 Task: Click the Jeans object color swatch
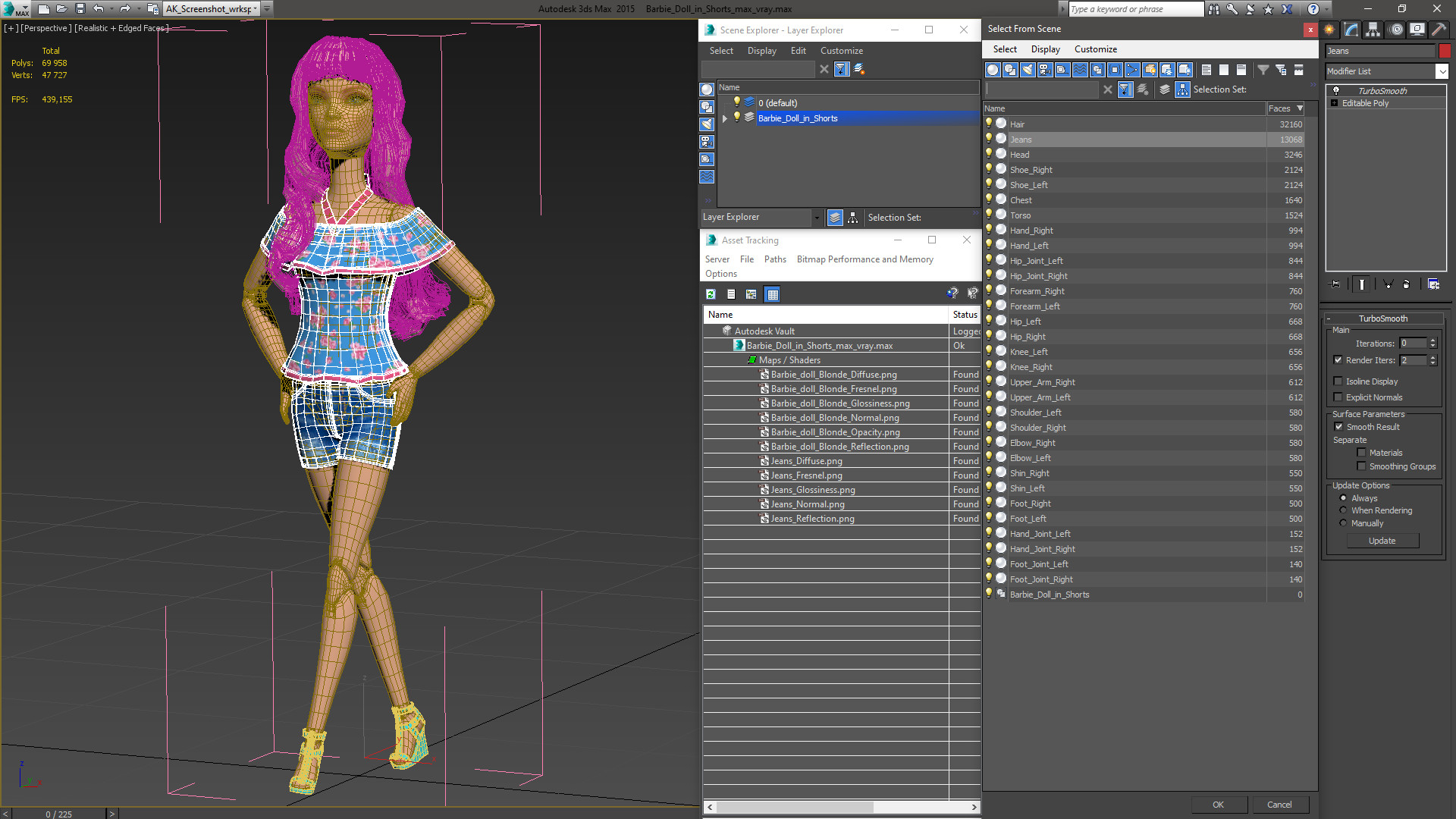[x=1445, y=51]
